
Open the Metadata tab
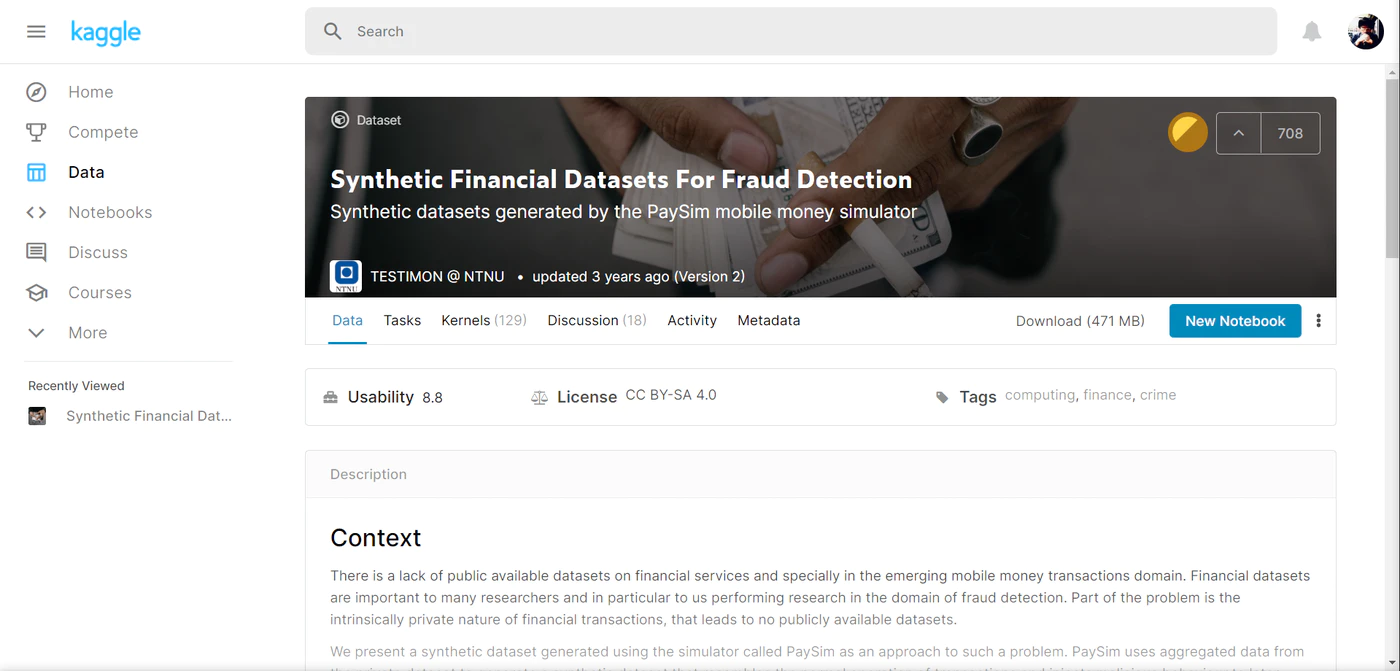(768, 321)
